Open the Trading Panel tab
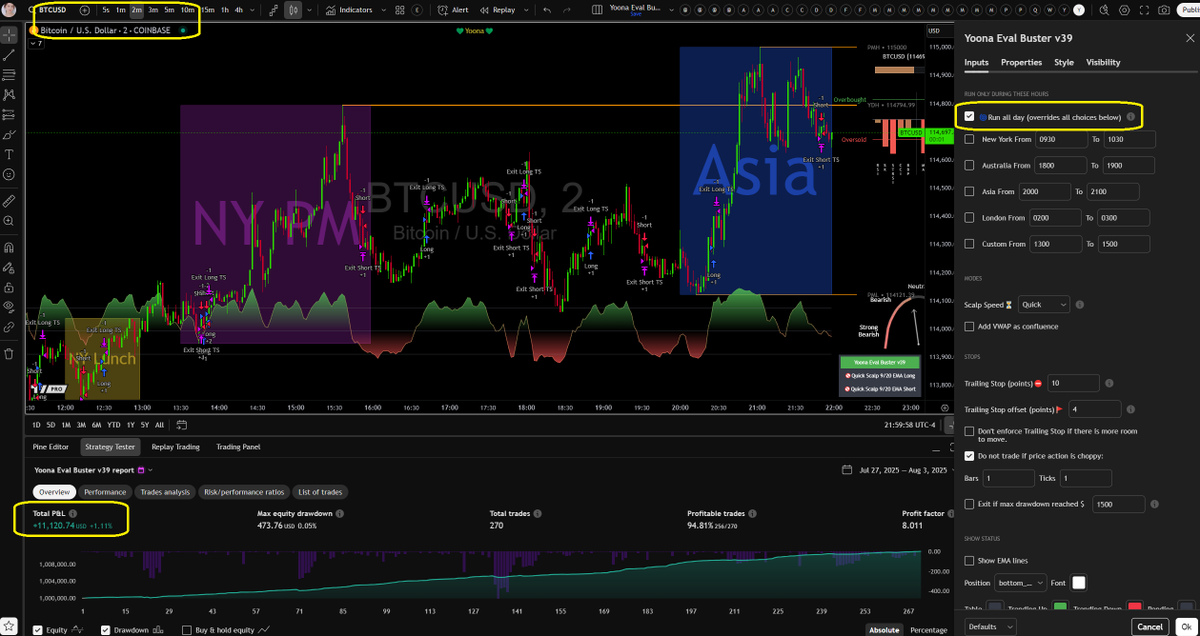Image resolution: width=1200 pixels, height=636 pixels. coord(238,447)
